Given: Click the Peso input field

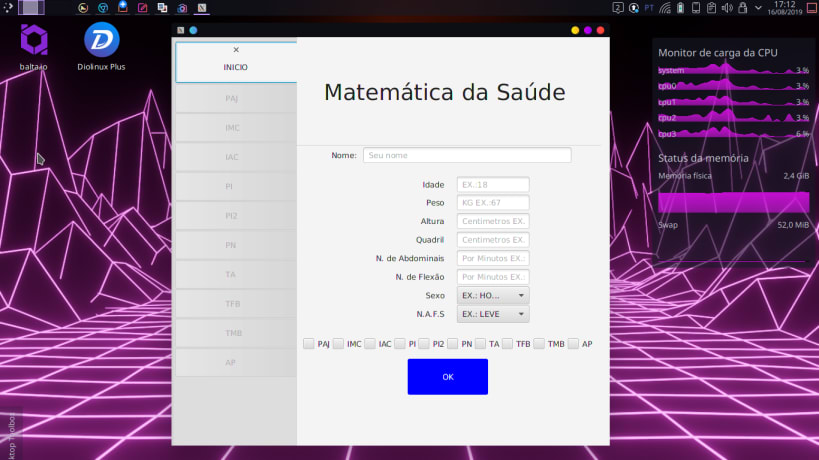Looking at the screenshot, I should click(x=493, y=203).
